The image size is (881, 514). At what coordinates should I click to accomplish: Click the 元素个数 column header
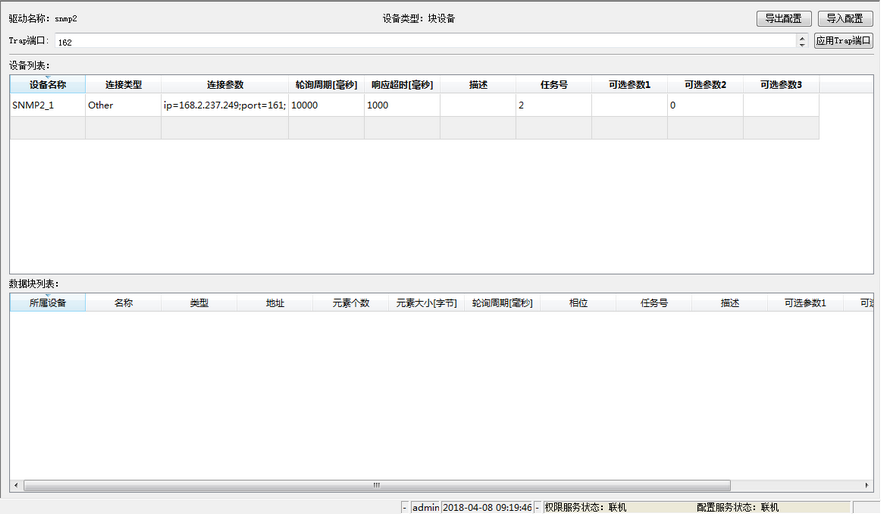[x=351, y=303]
